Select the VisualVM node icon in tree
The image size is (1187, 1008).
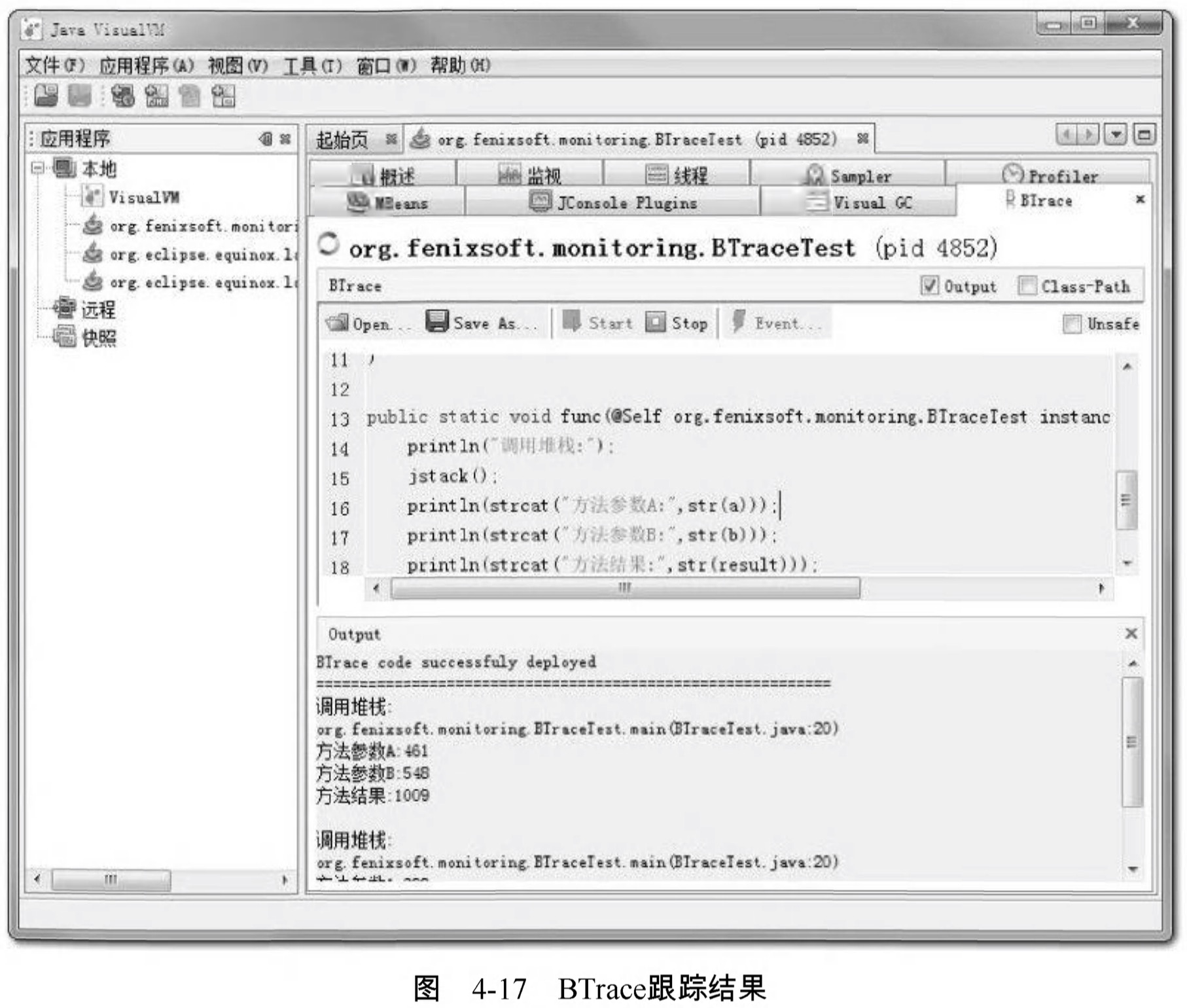92,196
